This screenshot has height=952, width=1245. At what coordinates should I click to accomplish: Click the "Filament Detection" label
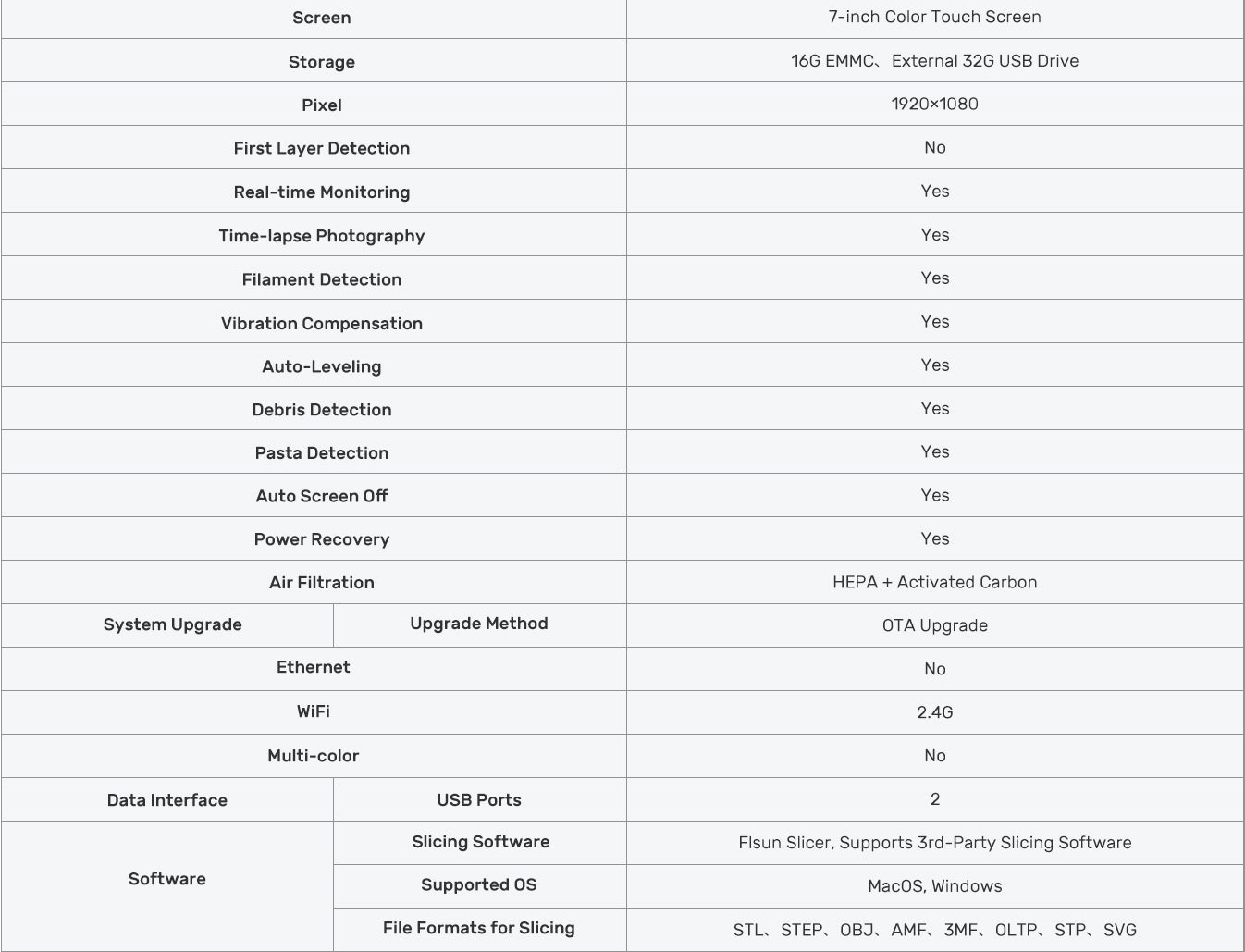click(x=321, y=279)
